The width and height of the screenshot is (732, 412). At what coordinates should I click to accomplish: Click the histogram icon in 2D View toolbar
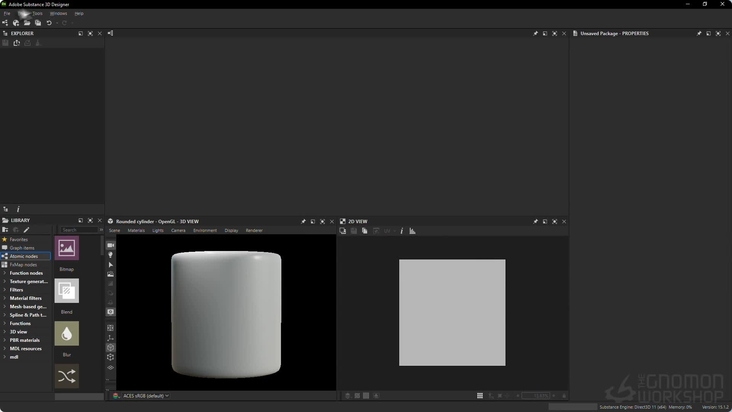click(x=413, y=231)
